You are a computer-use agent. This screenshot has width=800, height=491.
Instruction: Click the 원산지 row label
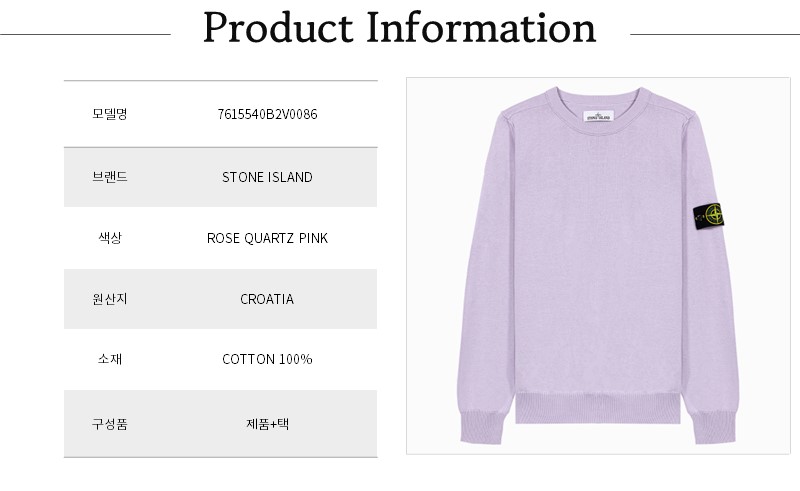(x=109, y=299)
